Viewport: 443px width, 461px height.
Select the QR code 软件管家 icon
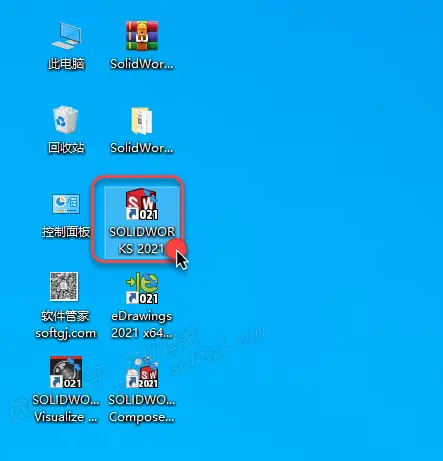click(64, 286)
